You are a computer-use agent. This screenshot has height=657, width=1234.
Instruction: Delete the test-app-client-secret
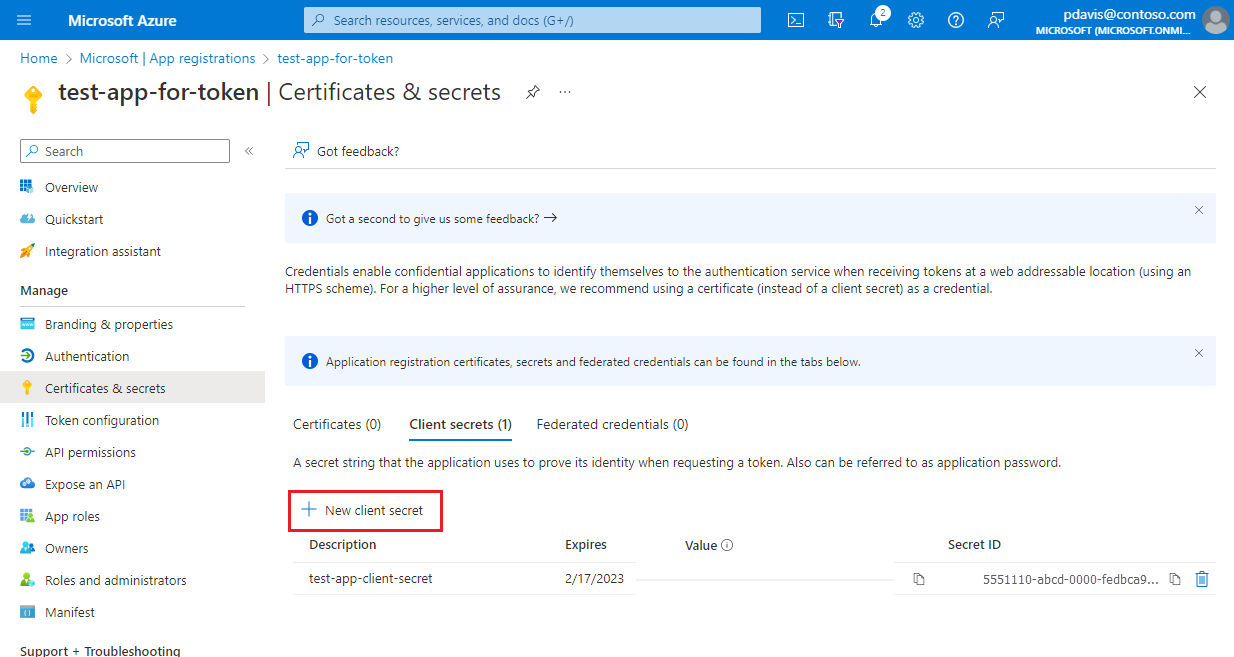[x=1202, y=579]
